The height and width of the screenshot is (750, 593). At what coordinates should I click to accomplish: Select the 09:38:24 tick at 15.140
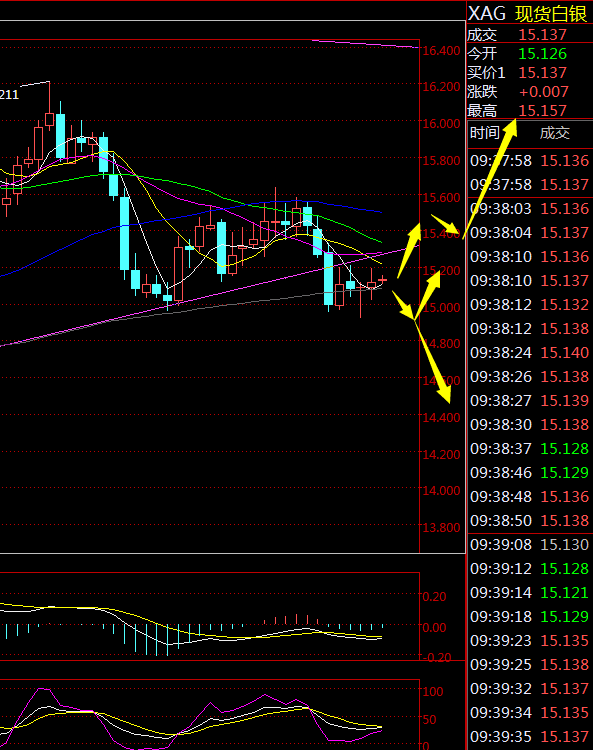point(530,353)
